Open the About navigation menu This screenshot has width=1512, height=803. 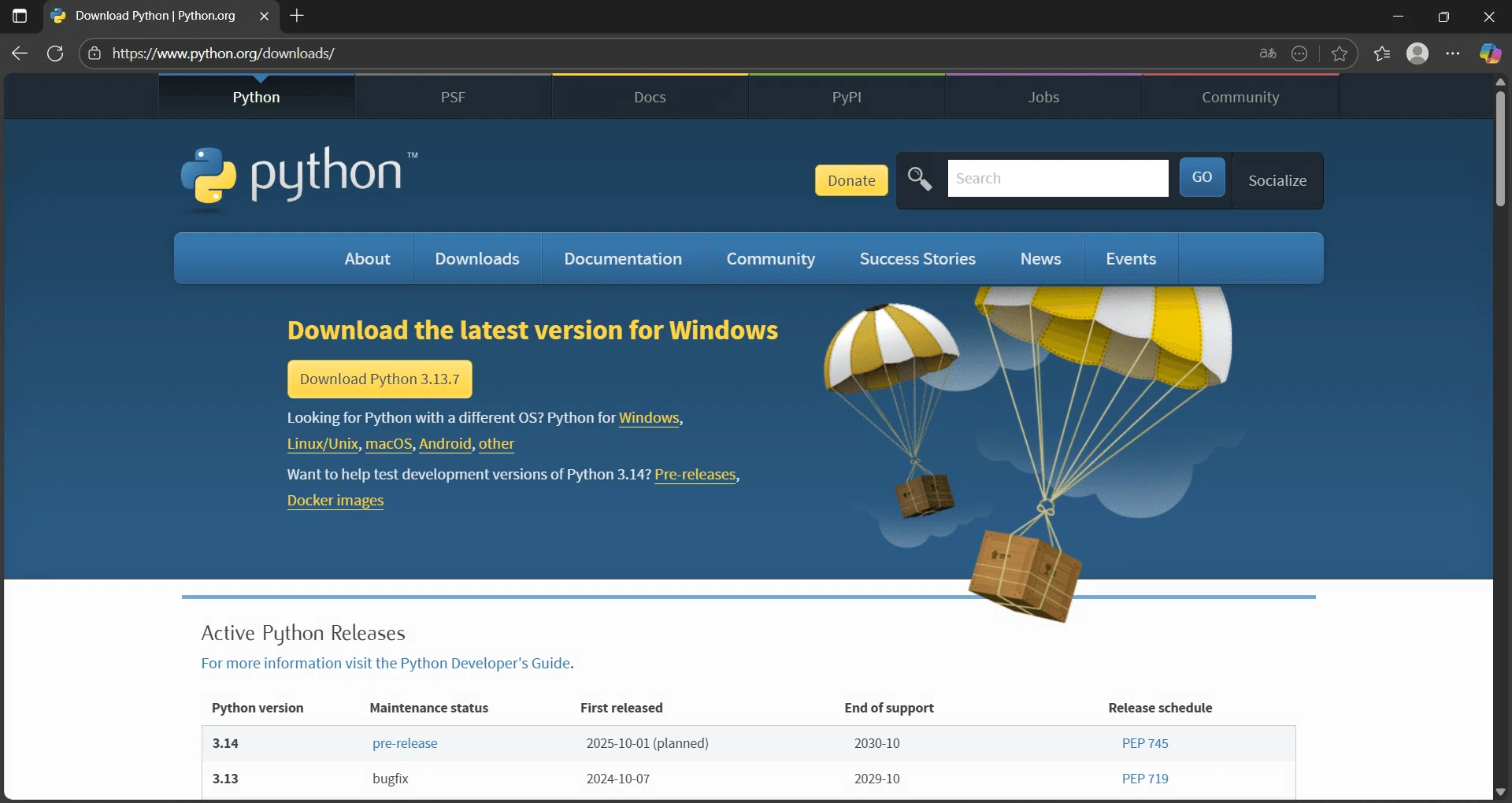pos(367,259)
